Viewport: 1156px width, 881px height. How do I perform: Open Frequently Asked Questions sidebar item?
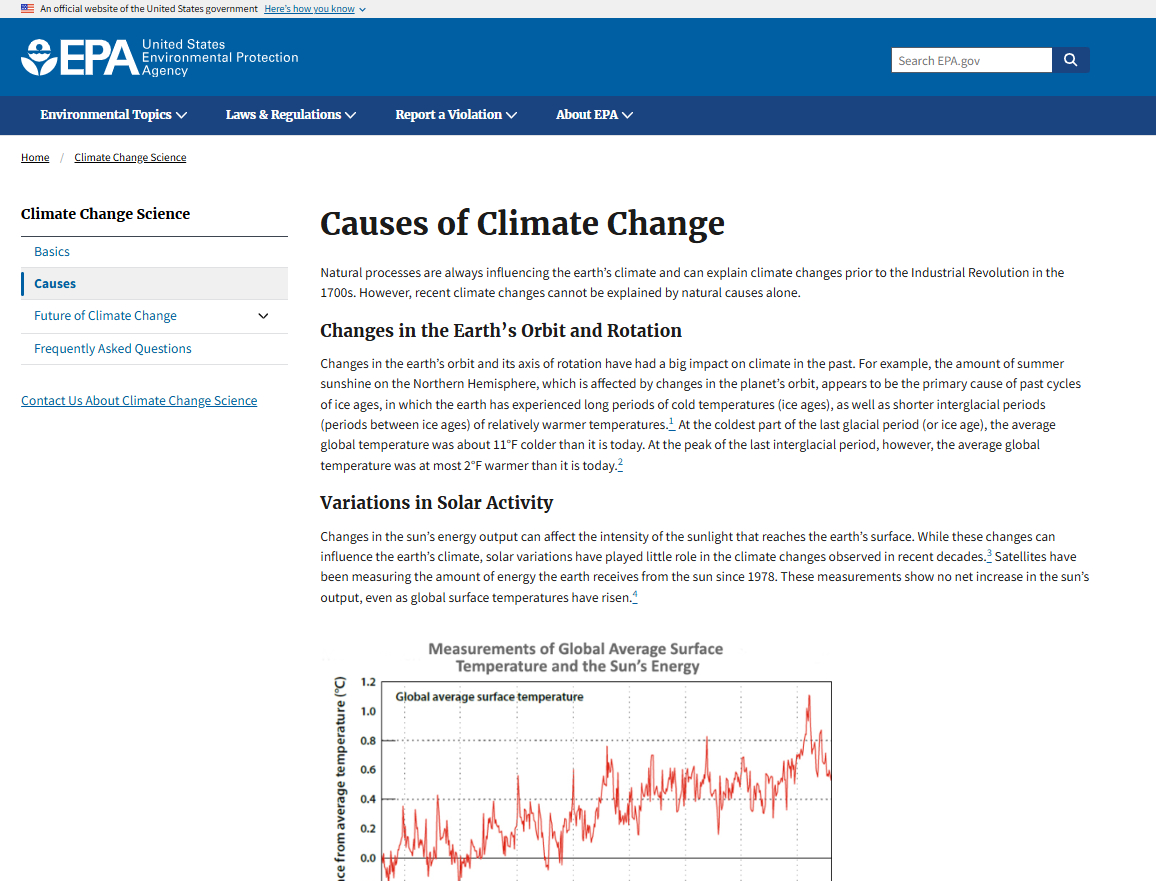pyautogui.click(x=113, y=349)
